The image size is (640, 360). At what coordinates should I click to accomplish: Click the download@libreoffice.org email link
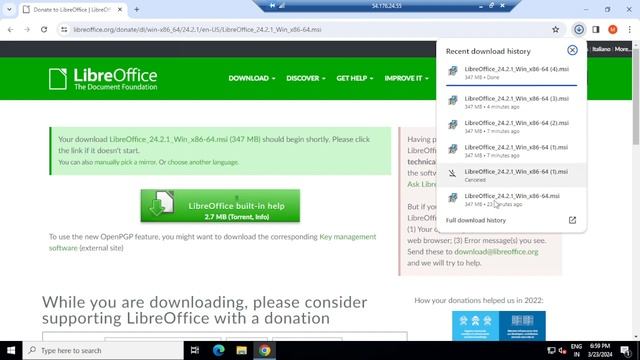(496, 251)
